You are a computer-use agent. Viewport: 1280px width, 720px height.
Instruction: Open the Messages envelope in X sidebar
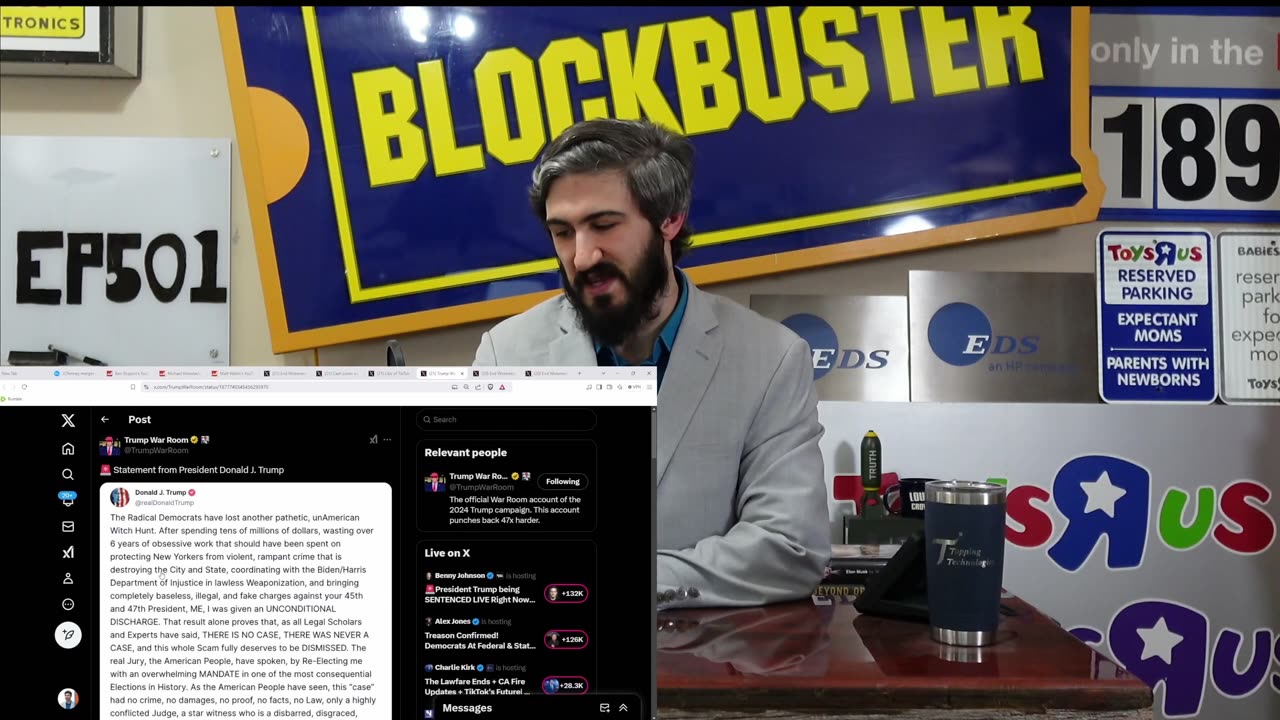coord(68,526)
